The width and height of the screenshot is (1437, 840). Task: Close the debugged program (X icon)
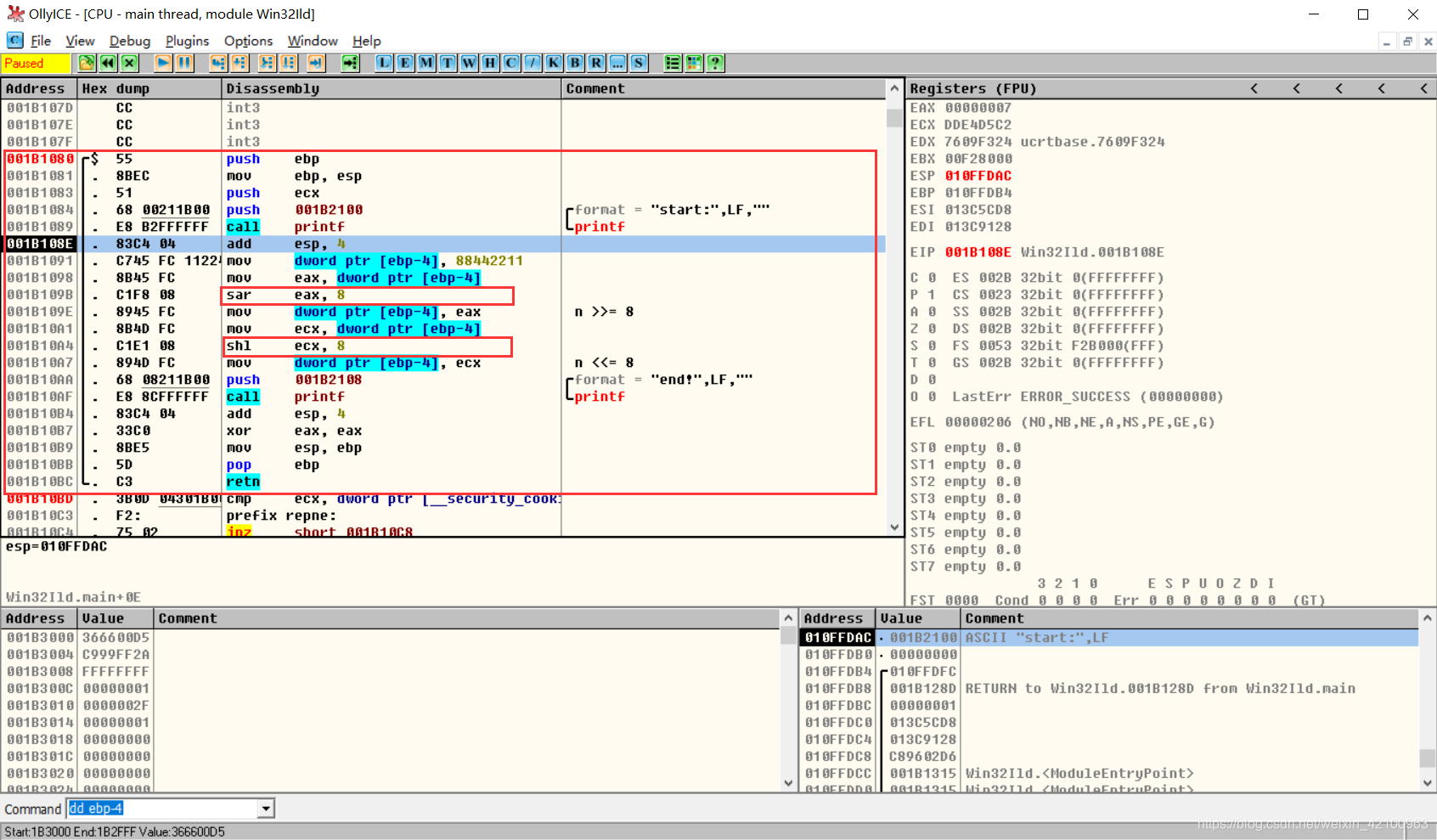[x=129, y=63]
